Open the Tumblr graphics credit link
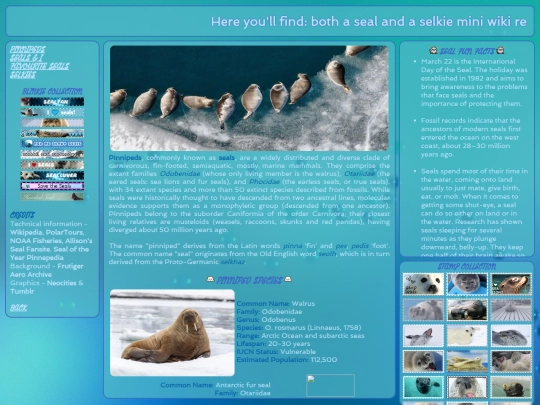Screen dimensions: 540x405 (22, 291)
